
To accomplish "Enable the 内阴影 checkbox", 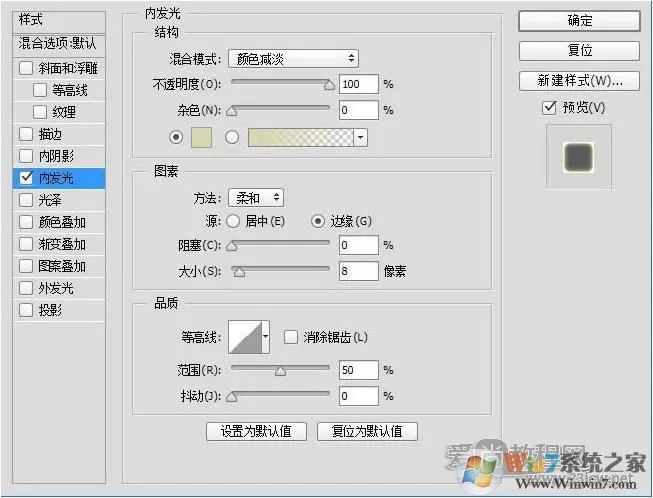I will (x=26, y=156).
